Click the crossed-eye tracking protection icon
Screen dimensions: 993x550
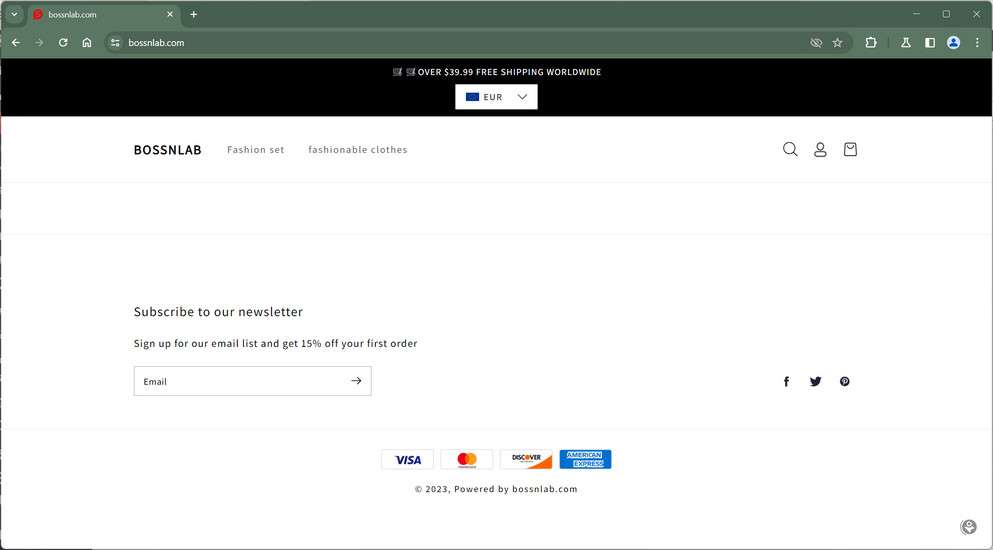(816, 42)
